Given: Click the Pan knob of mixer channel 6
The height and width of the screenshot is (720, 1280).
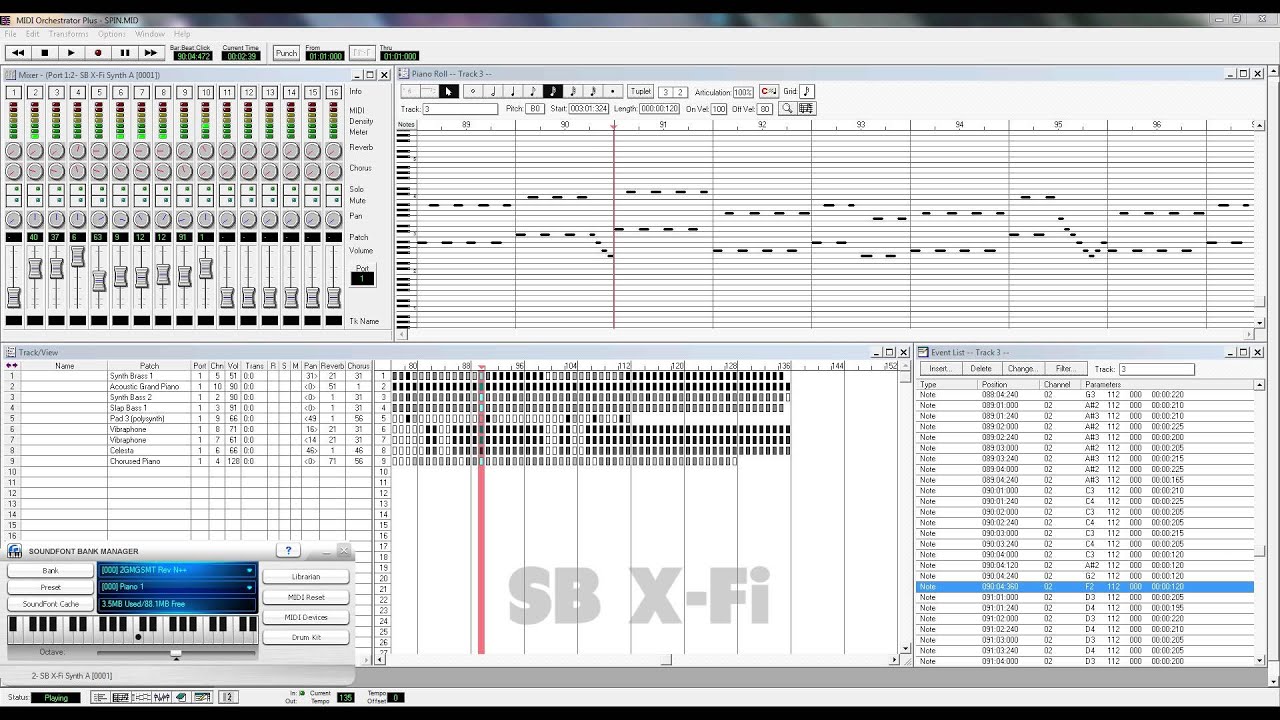Looking at the screenshot, I should (x=120, y=219).
